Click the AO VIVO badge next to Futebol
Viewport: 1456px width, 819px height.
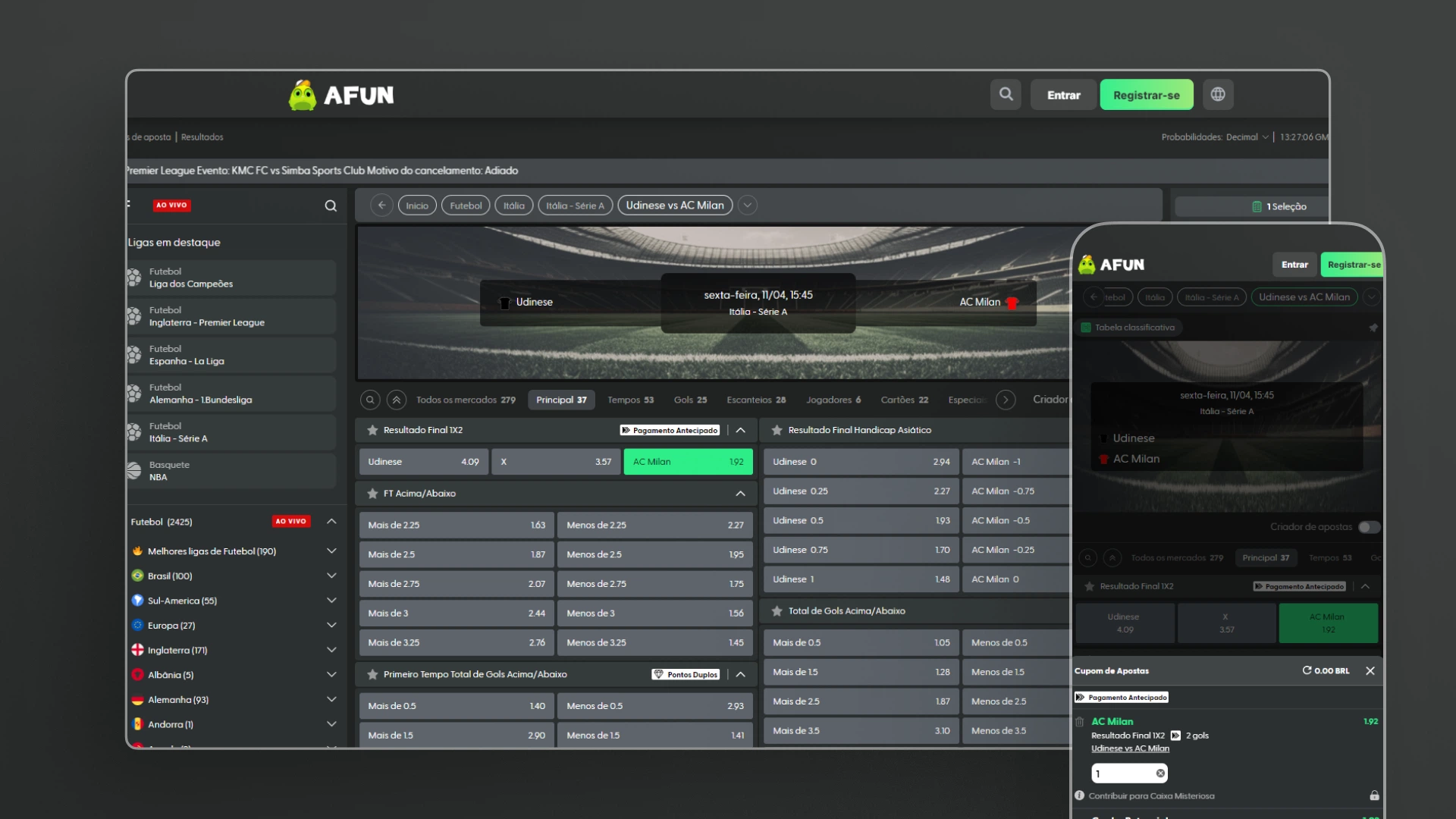[x=291, y=522]
